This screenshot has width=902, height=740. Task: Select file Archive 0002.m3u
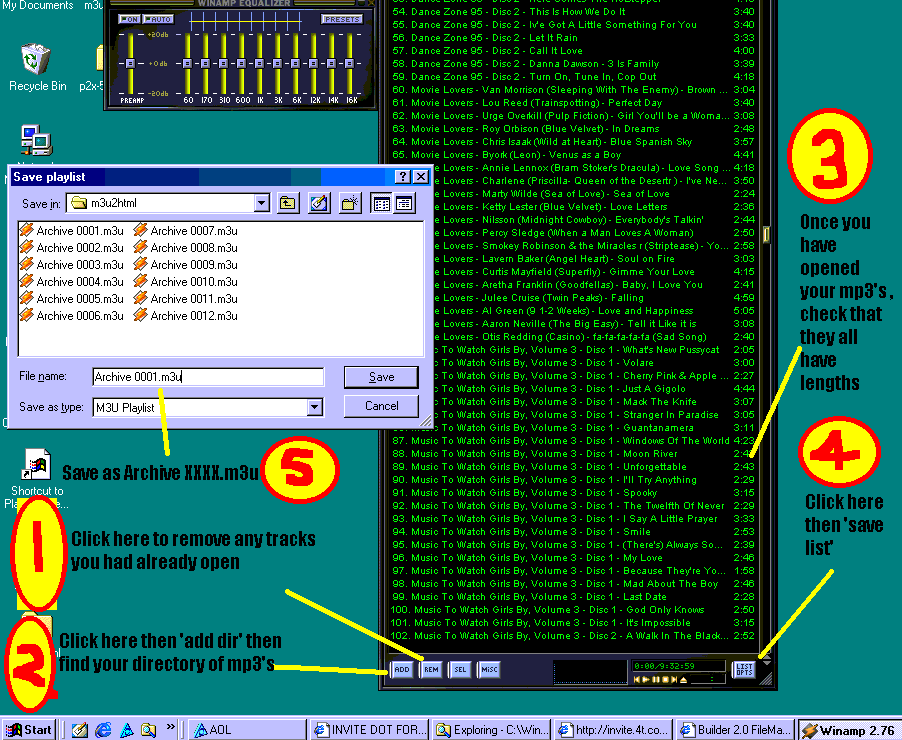point(71,248)
